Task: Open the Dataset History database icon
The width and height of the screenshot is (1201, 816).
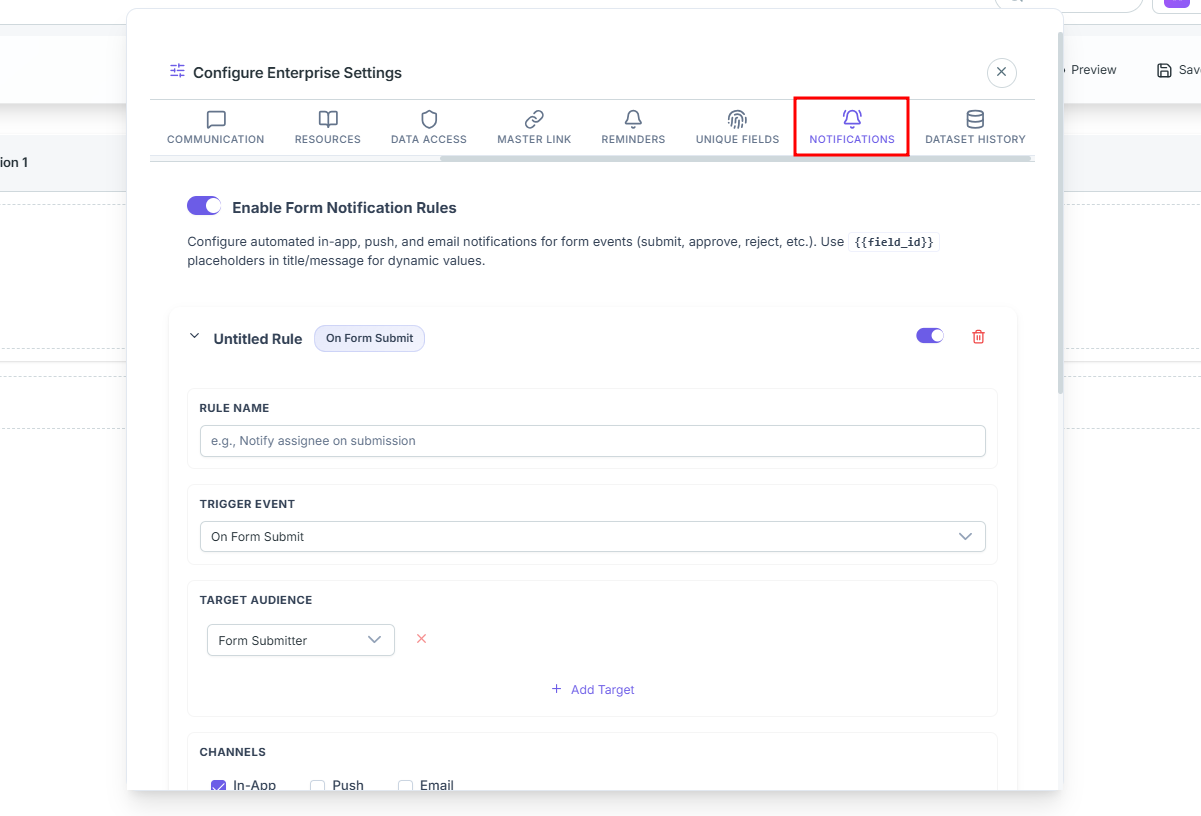Action: [x=975, y=120]
